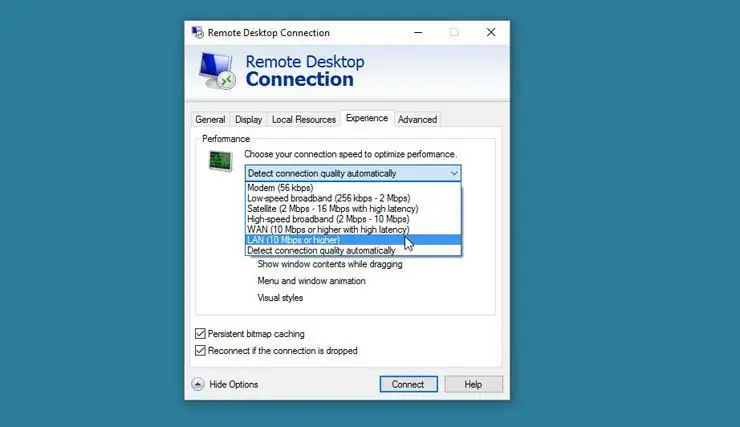Select WAN (10 Mbps or higher) option
This screenshot has height=427, width=740.
tap(353, 229)
